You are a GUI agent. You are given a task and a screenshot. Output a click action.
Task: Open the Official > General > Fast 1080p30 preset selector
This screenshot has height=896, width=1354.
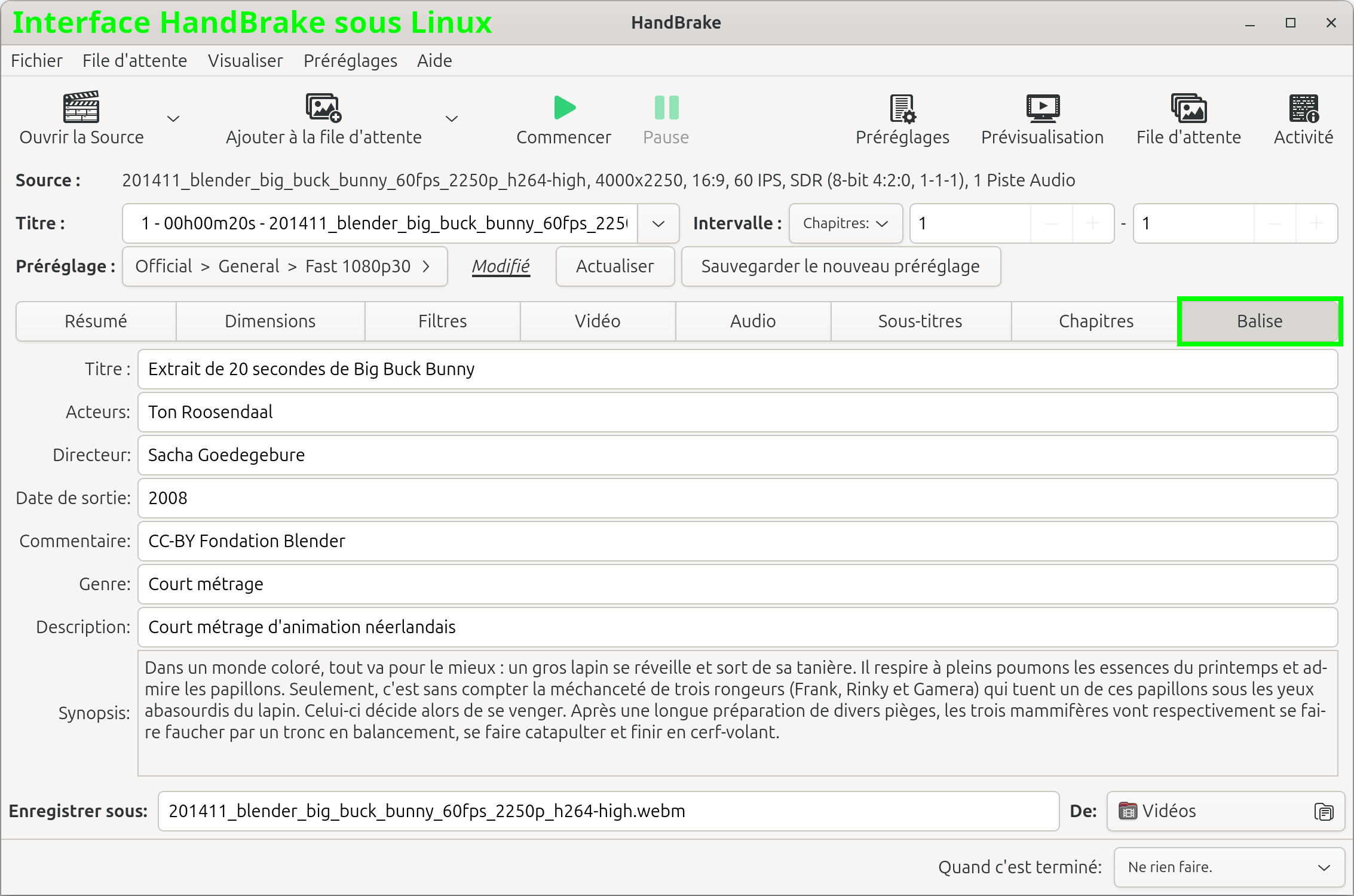[285, 266]
